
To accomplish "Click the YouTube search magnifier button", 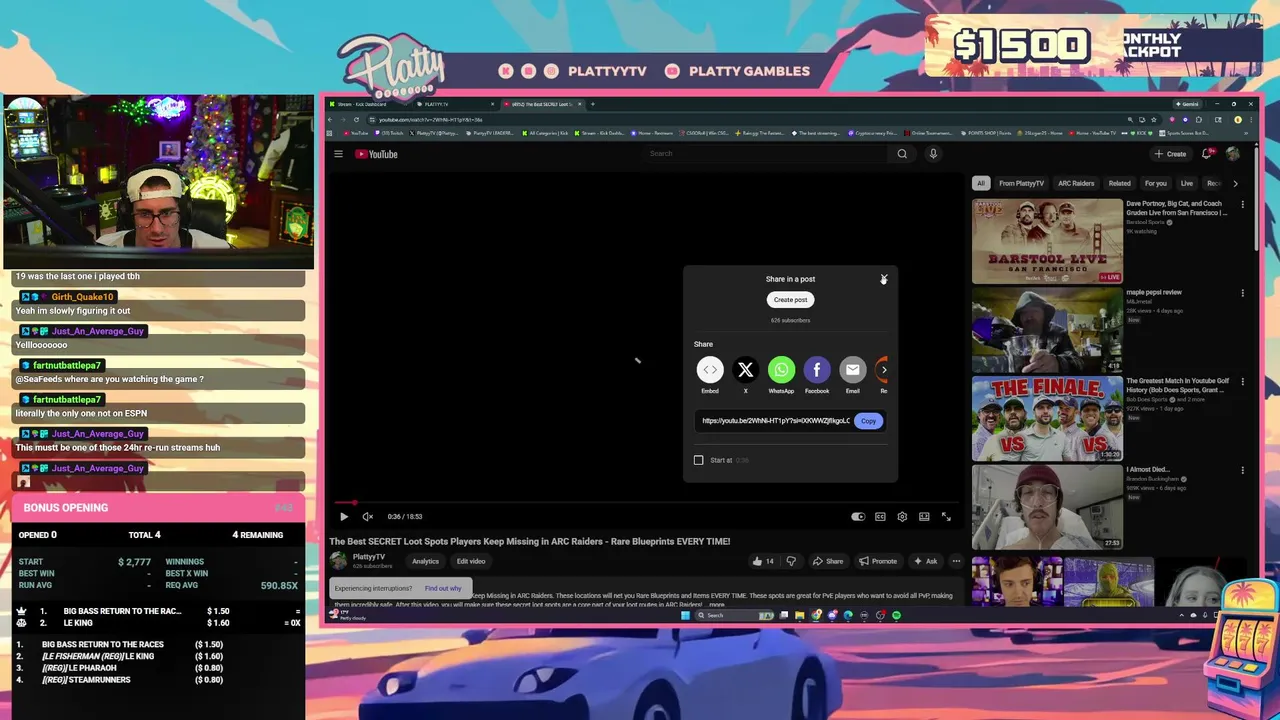I will coord(902,154).
